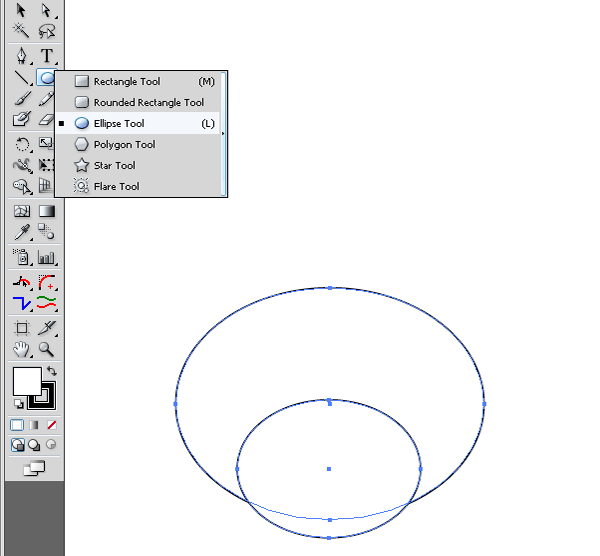Viewport: 600px width, 556px height.
Task: Activate the Hand tool
Action: (22, 349)
